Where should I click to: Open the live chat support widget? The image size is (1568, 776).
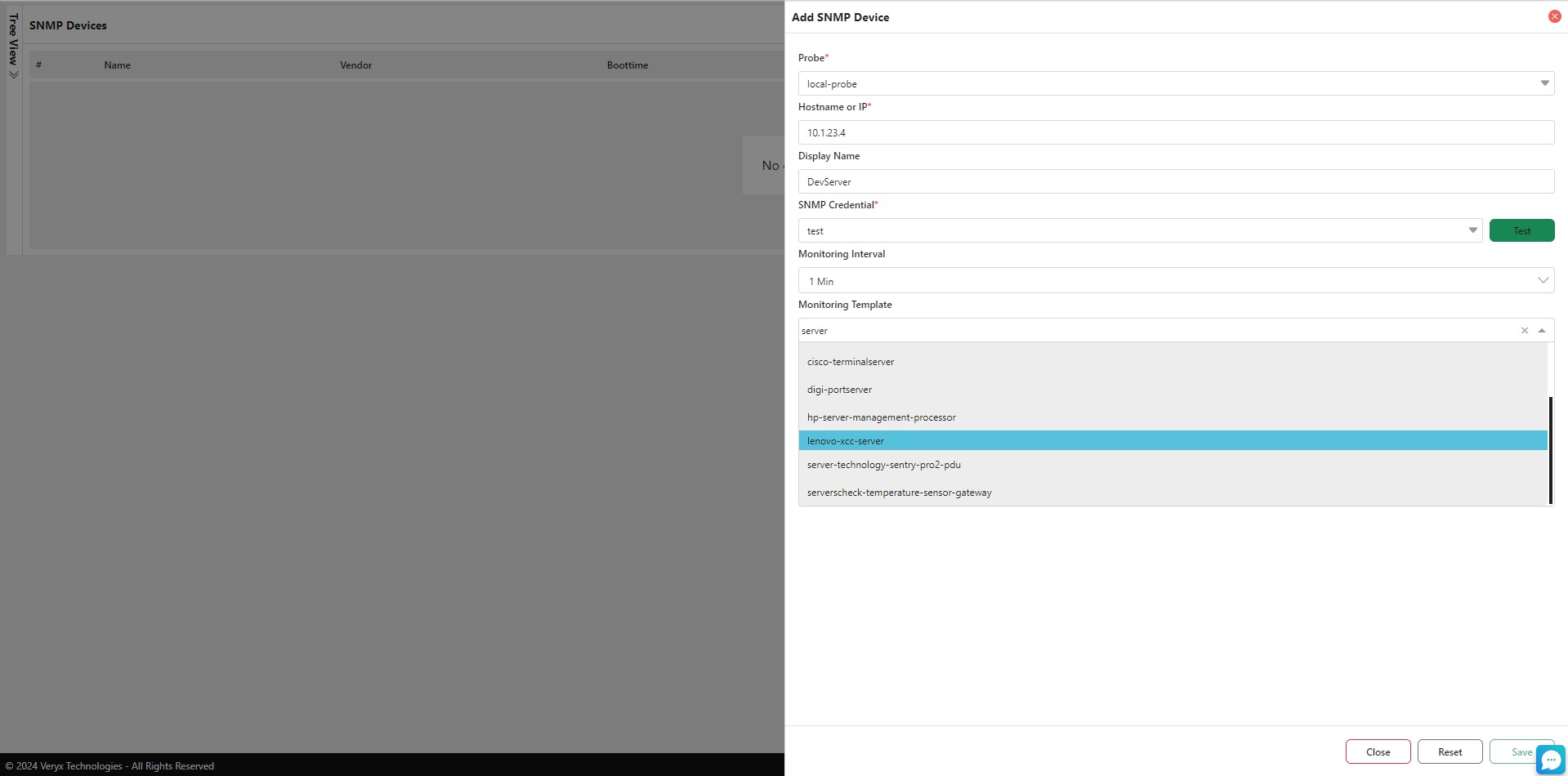[x=1550, y=760]
